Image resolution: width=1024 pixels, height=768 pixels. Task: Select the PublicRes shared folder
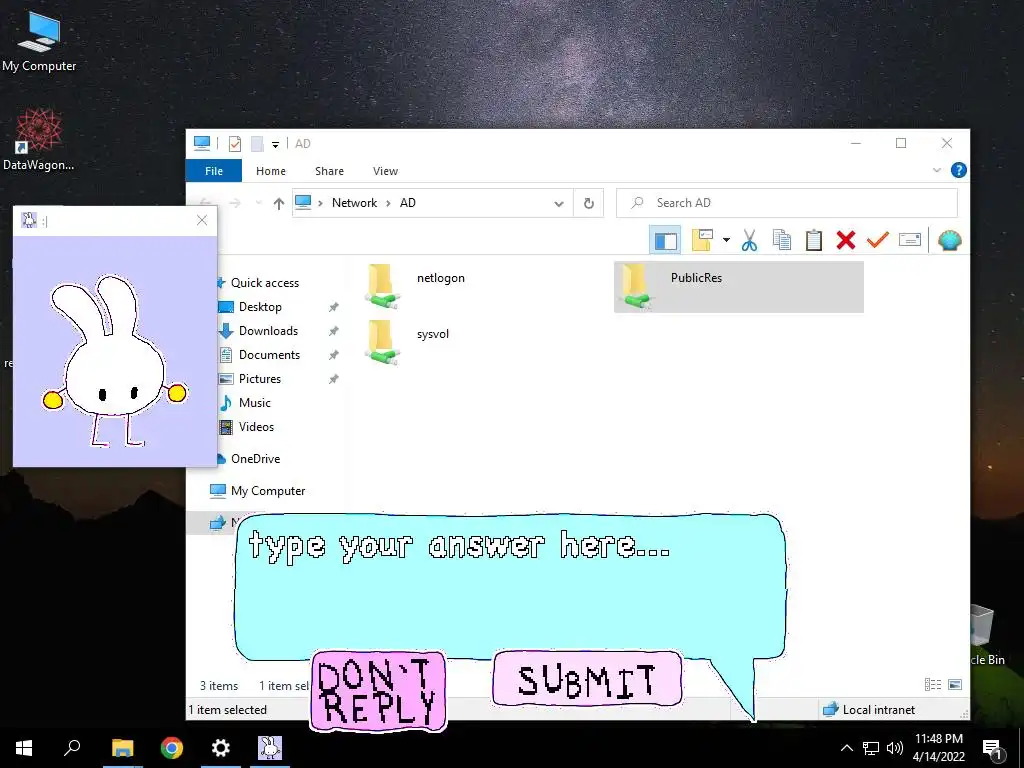click(739, 287)
